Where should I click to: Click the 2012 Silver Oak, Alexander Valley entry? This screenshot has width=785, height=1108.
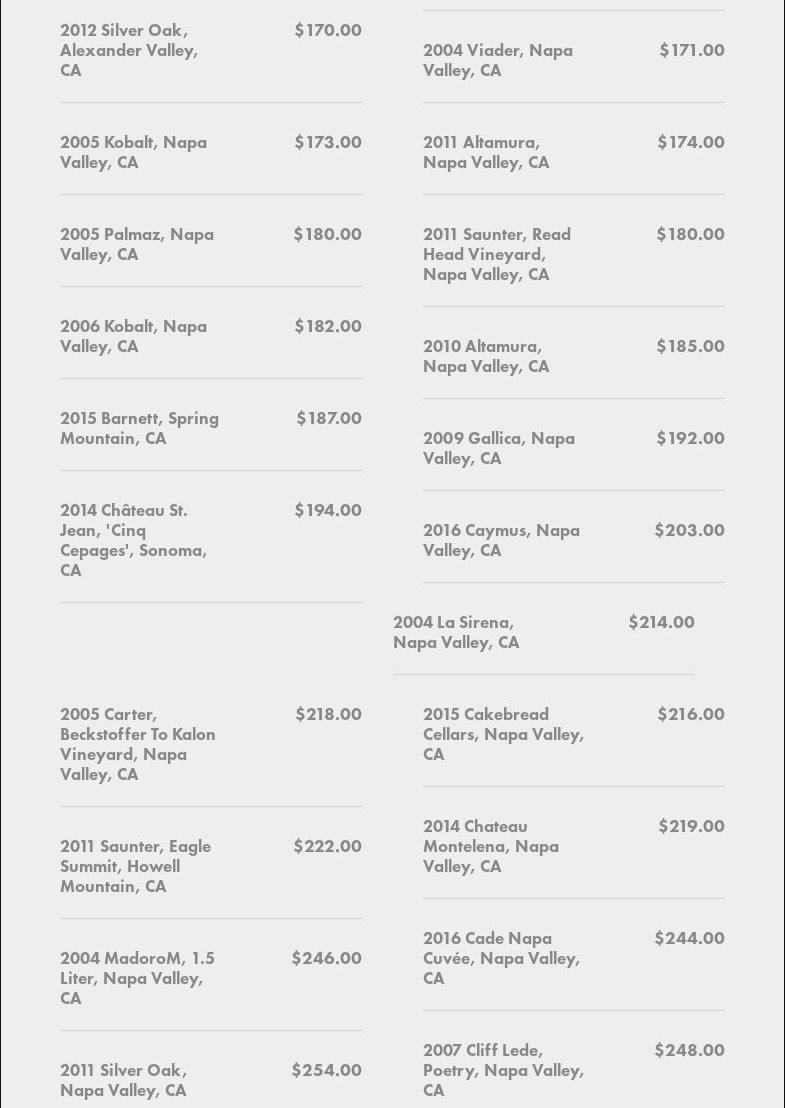(129, 50)
